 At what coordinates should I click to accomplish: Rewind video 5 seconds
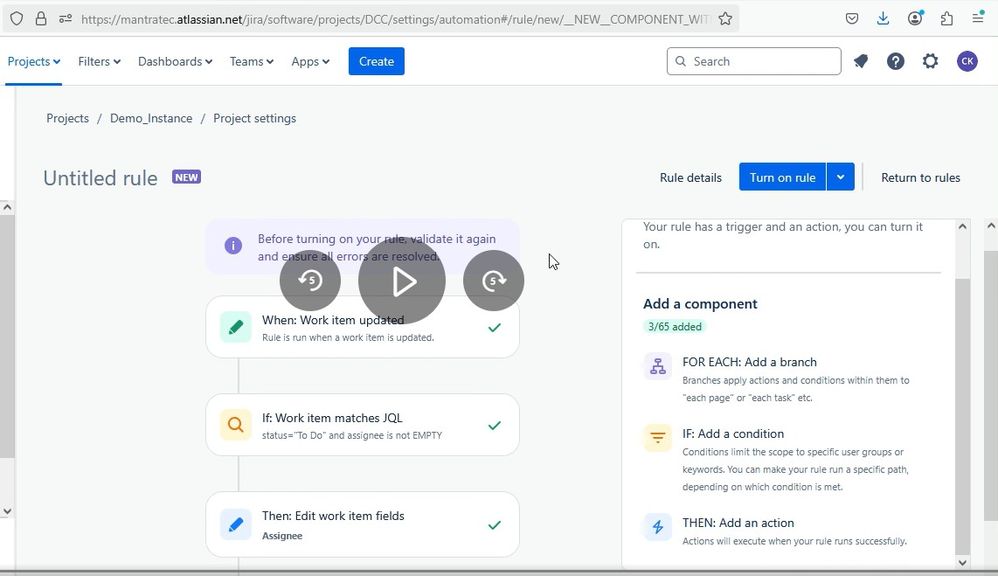[310, 281]
